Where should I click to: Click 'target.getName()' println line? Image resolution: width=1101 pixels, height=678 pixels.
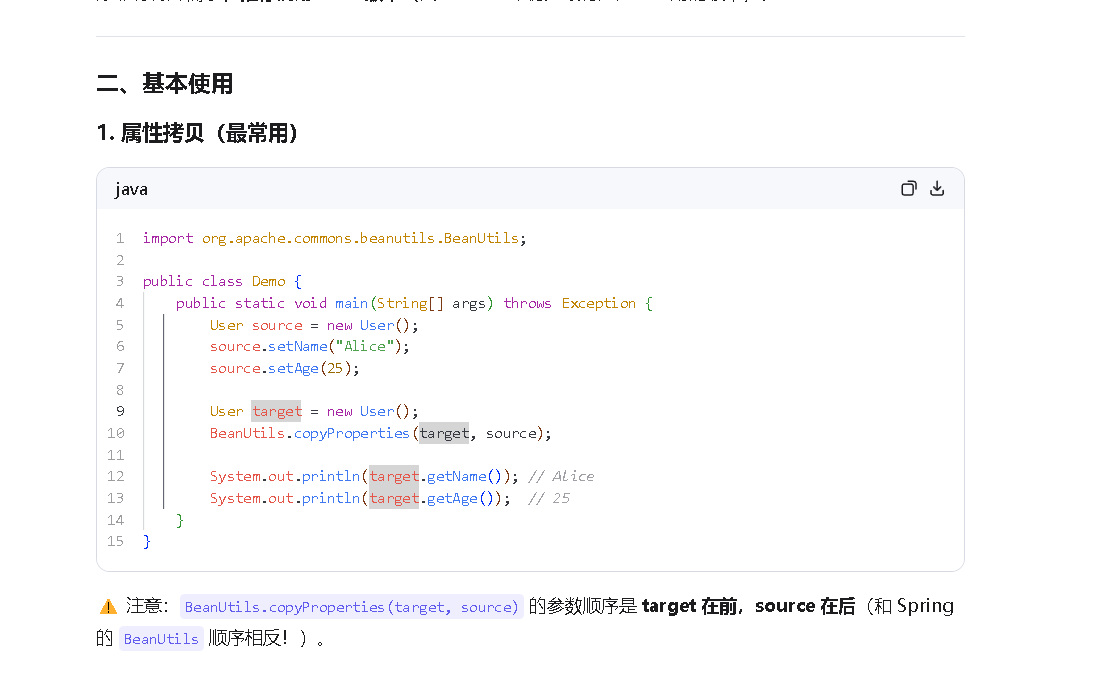click(364, 477)
